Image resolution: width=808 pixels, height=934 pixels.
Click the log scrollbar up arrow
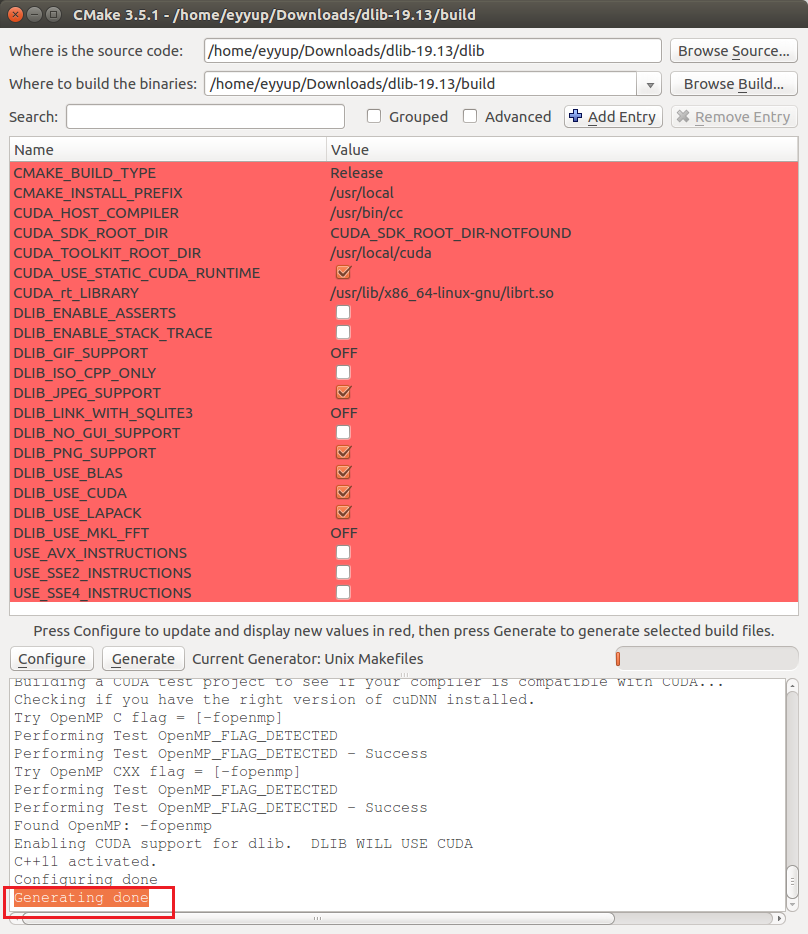point(792,686)
